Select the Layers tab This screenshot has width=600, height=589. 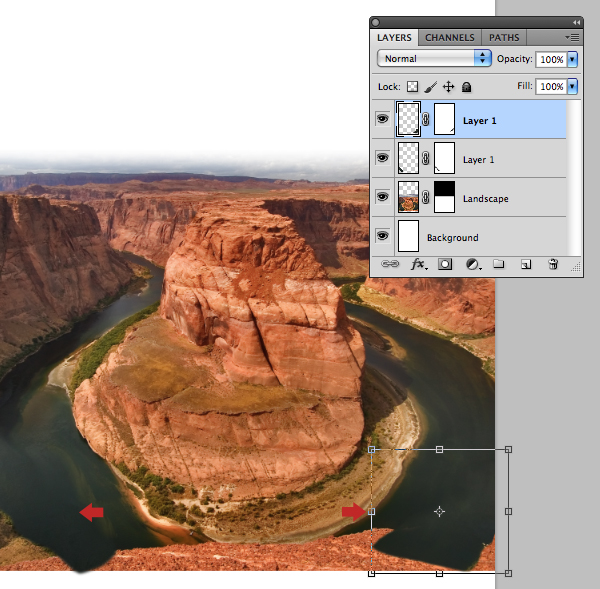coord(394,38)
